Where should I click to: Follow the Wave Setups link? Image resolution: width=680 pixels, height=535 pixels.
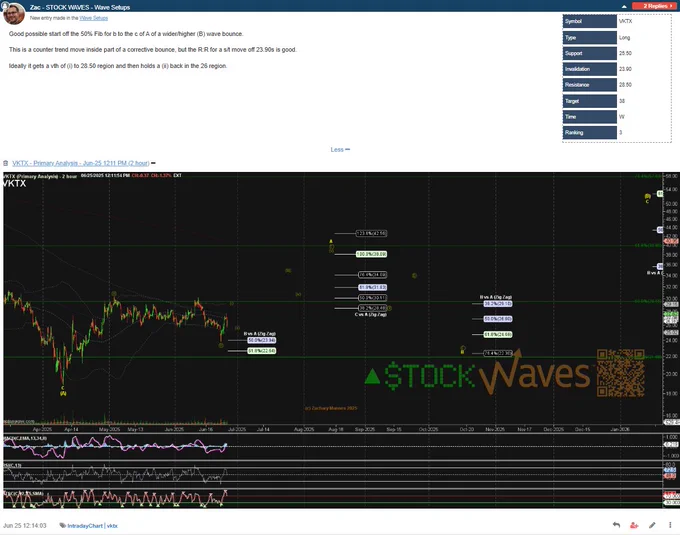coord(94,18)
